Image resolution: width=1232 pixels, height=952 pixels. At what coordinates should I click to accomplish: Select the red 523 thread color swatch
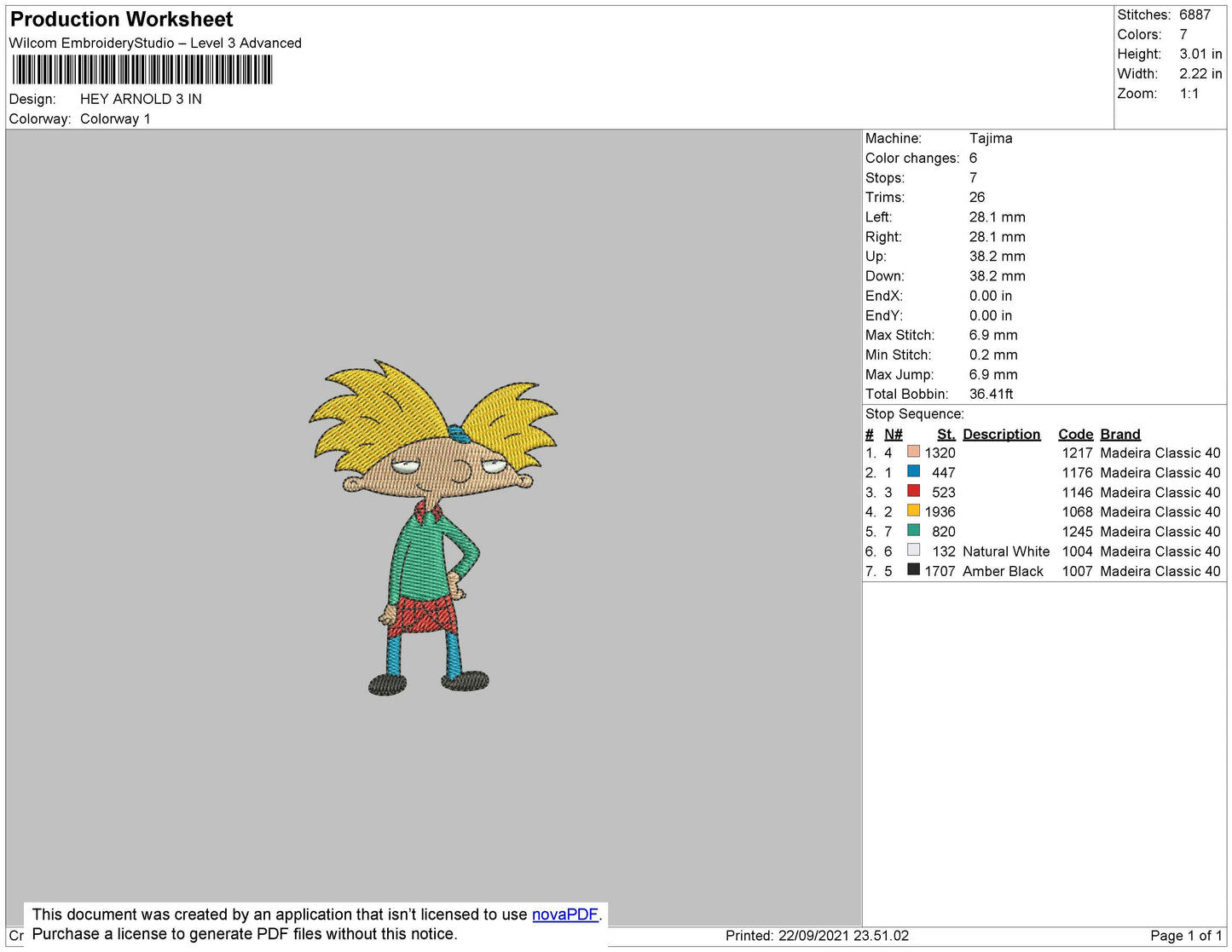(x=913, y=491)
